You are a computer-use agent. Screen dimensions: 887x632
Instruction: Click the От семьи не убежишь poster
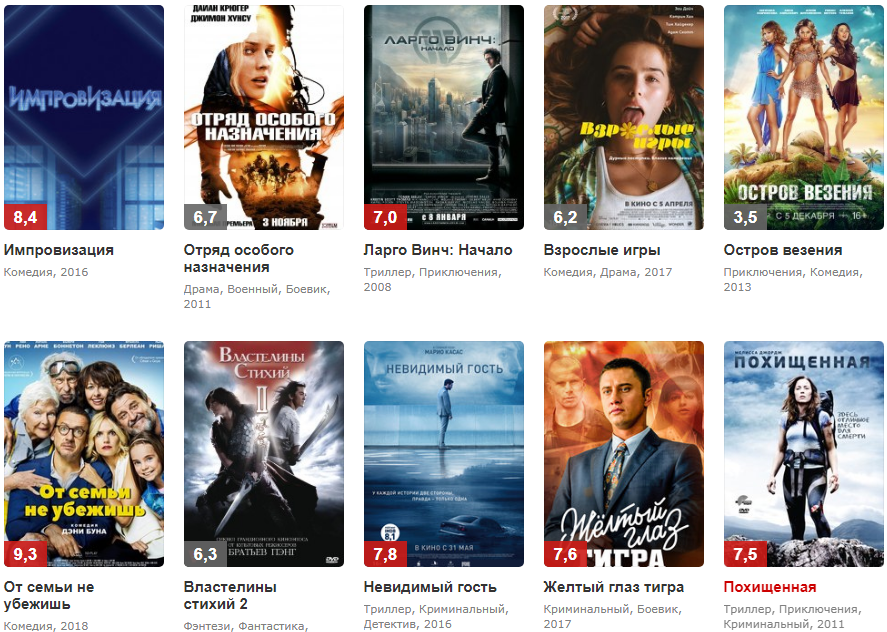84,454
